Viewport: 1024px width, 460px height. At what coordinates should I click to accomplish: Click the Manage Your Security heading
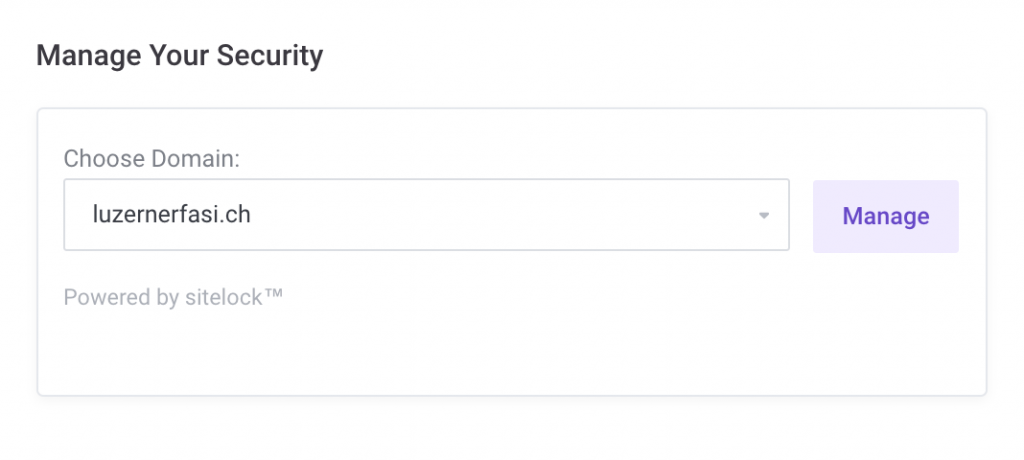179,55
